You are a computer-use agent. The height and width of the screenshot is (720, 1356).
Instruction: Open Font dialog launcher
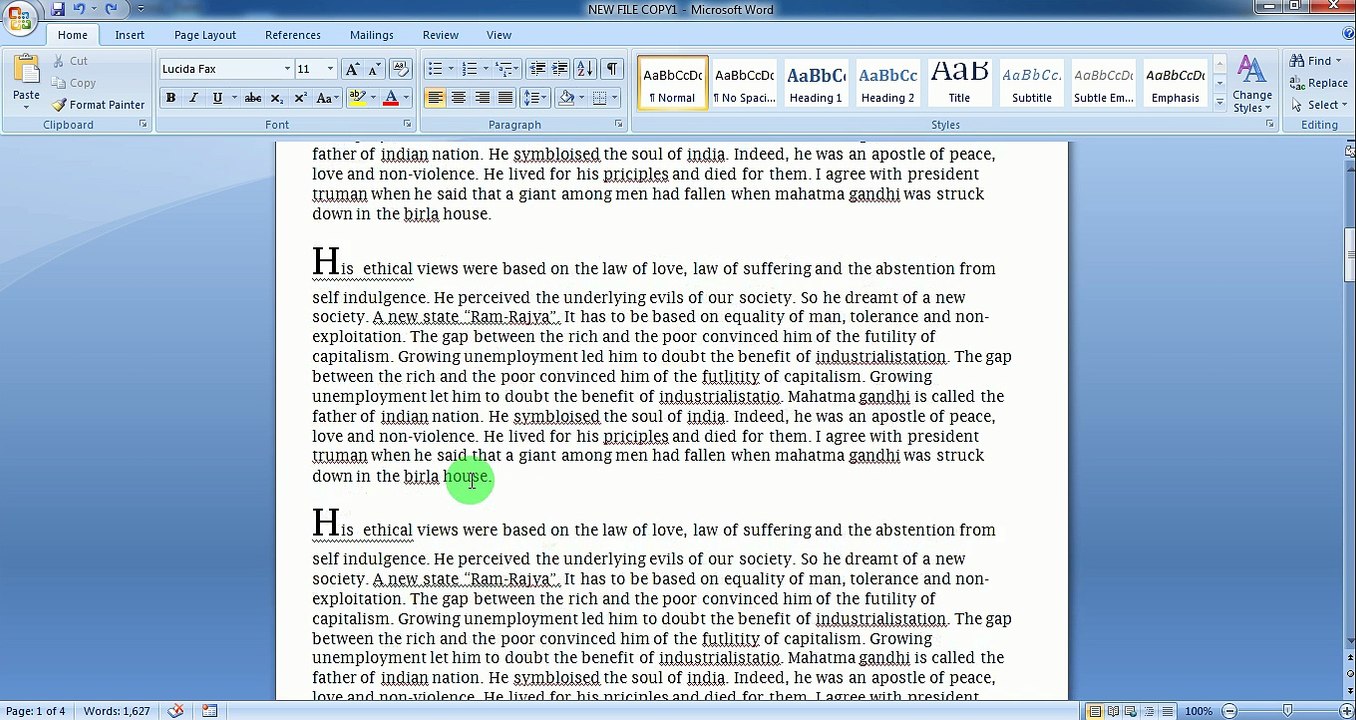pos(407,124)
